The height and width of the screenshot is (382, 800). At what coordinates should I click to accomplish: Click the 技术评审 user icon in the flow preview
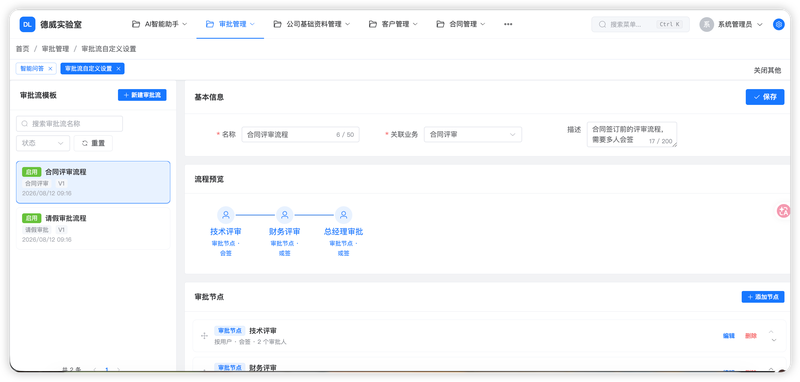coord(226,215)
